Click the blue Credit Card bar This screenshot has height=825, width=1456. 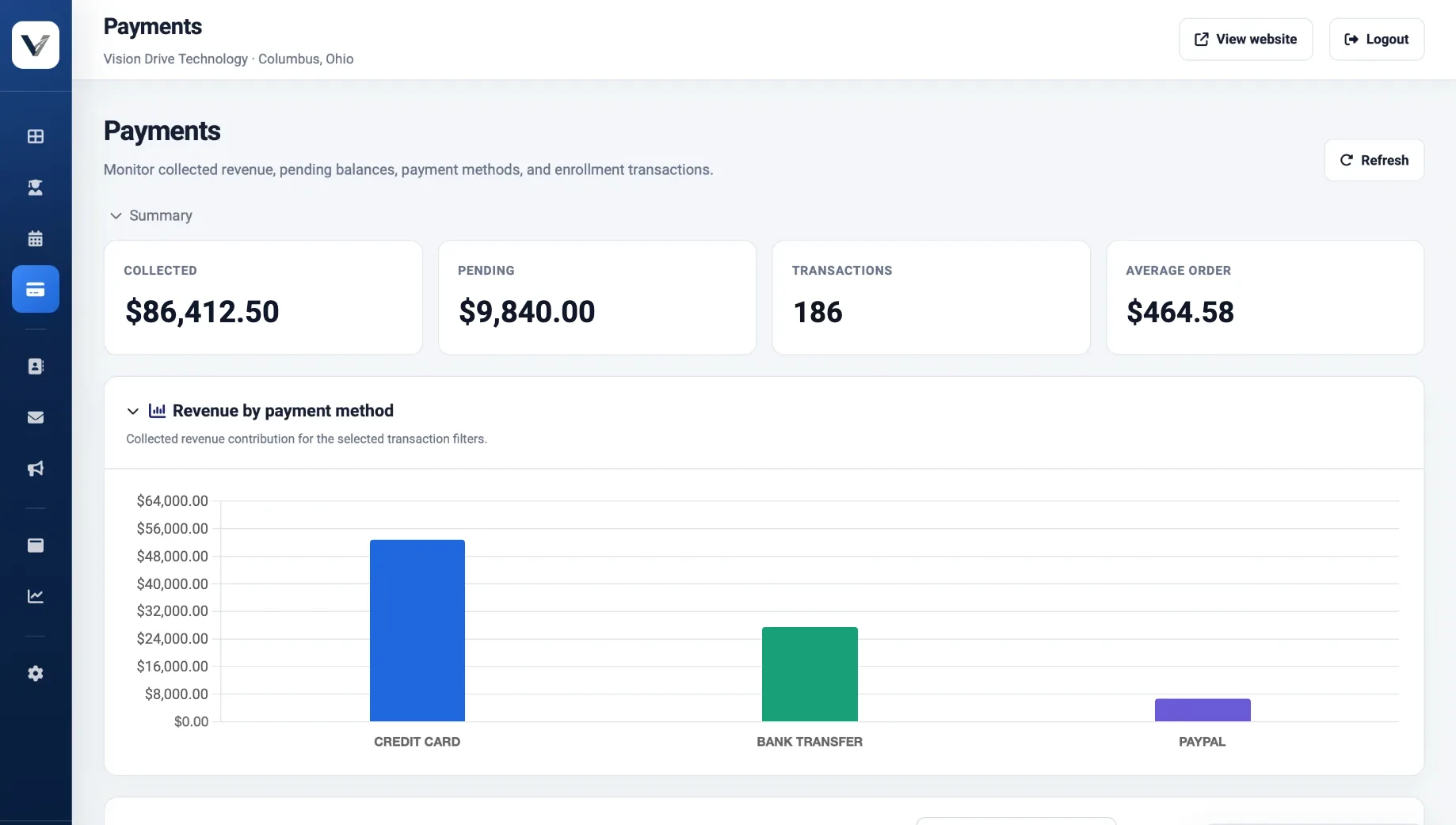tap(417, 630)
